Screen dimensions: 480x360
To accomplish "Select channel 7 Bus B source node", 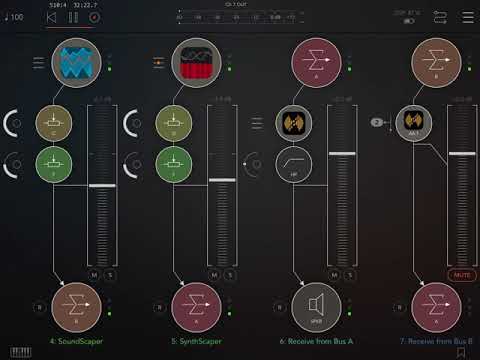I will [436, 63].
